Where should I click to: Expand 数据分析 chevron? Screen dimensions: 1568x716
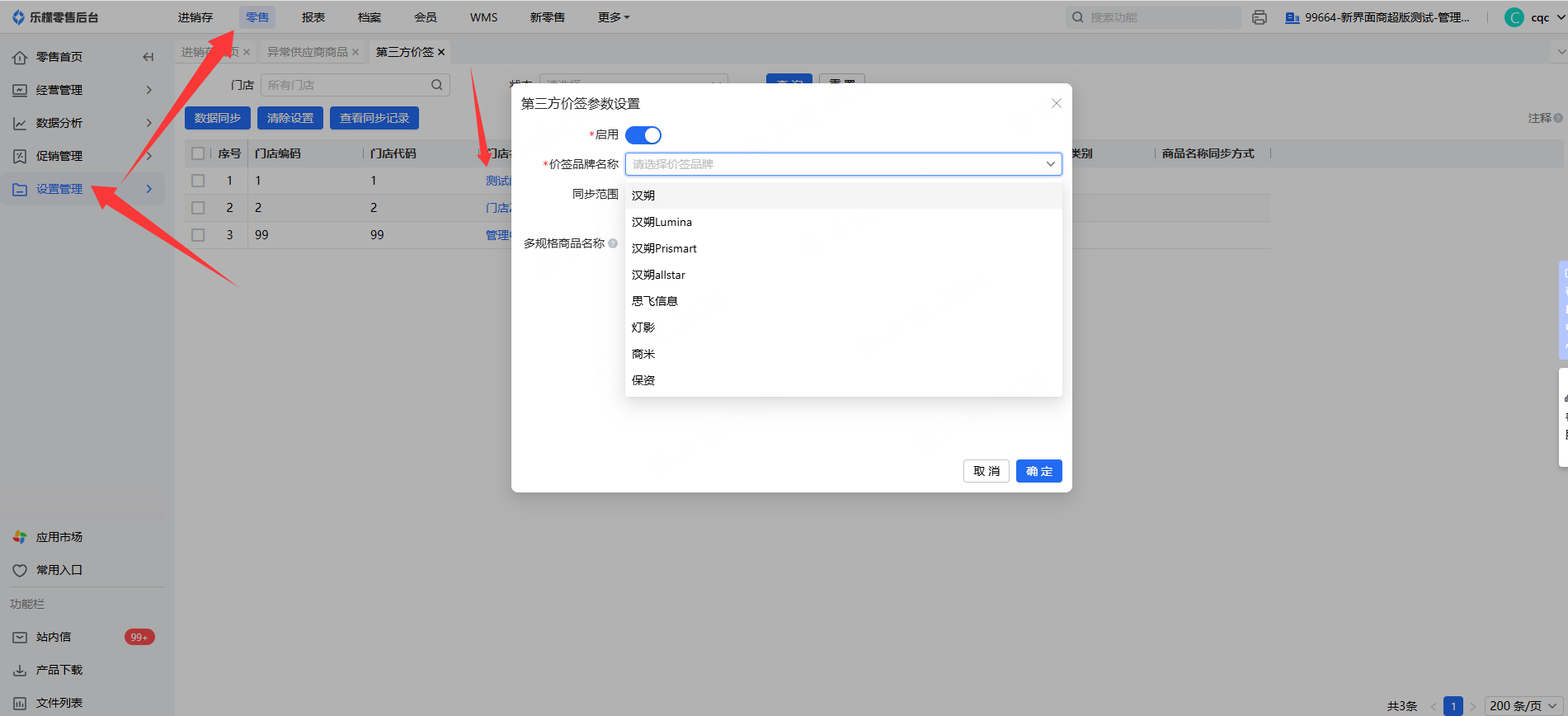pos(149,123)
